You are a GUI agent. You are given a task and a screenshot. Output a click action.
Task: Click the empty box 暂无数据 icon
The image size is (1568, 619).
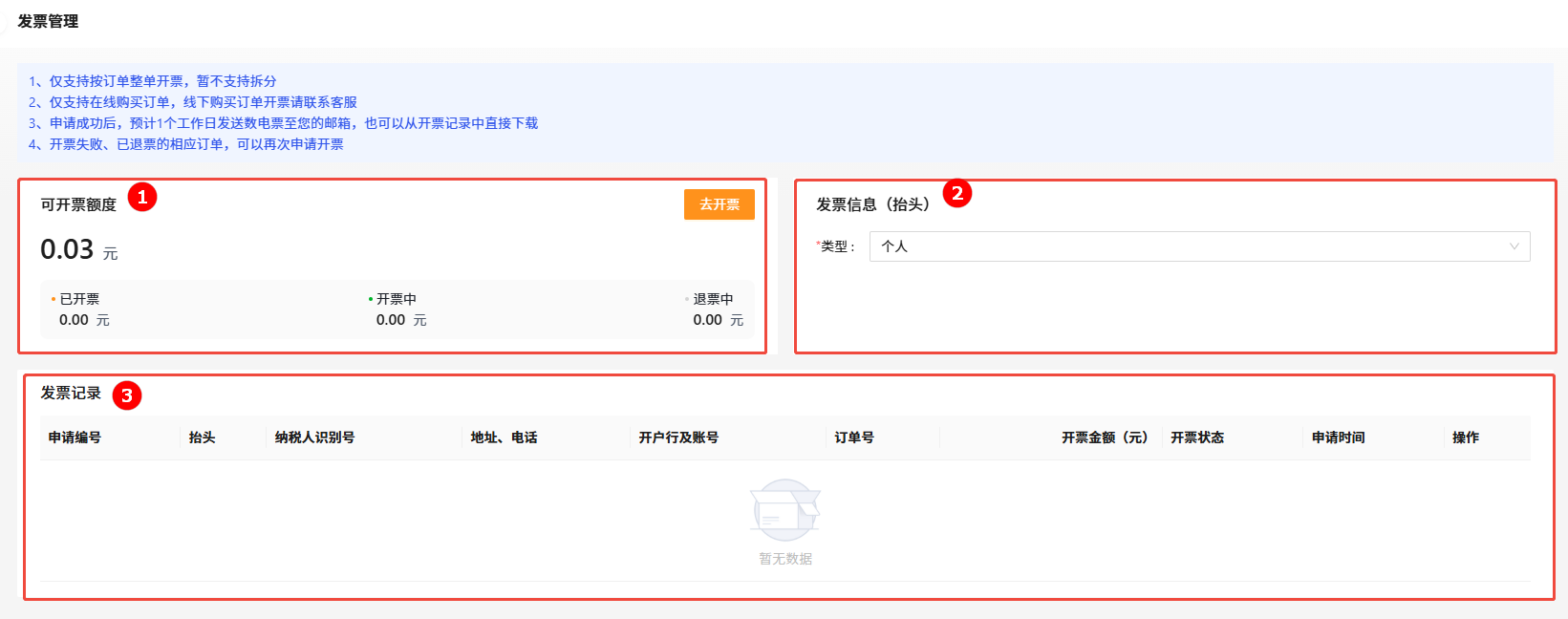click(784, 510)
